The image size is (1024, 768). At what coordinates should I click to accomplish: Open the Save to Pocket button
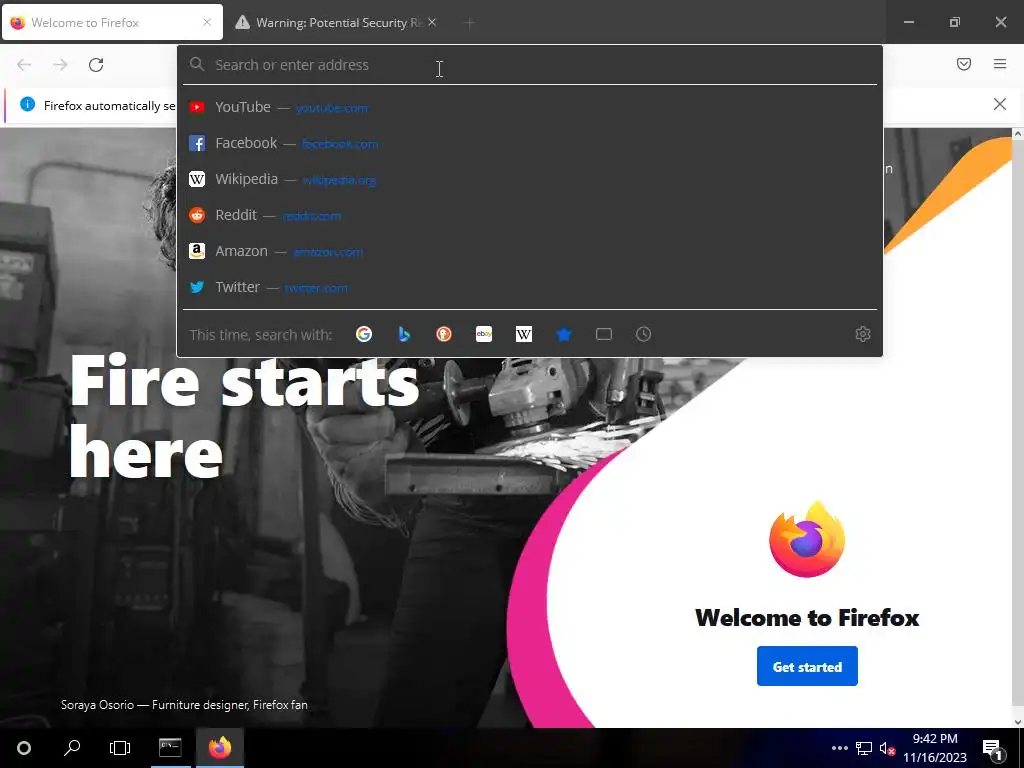point(964,64)
